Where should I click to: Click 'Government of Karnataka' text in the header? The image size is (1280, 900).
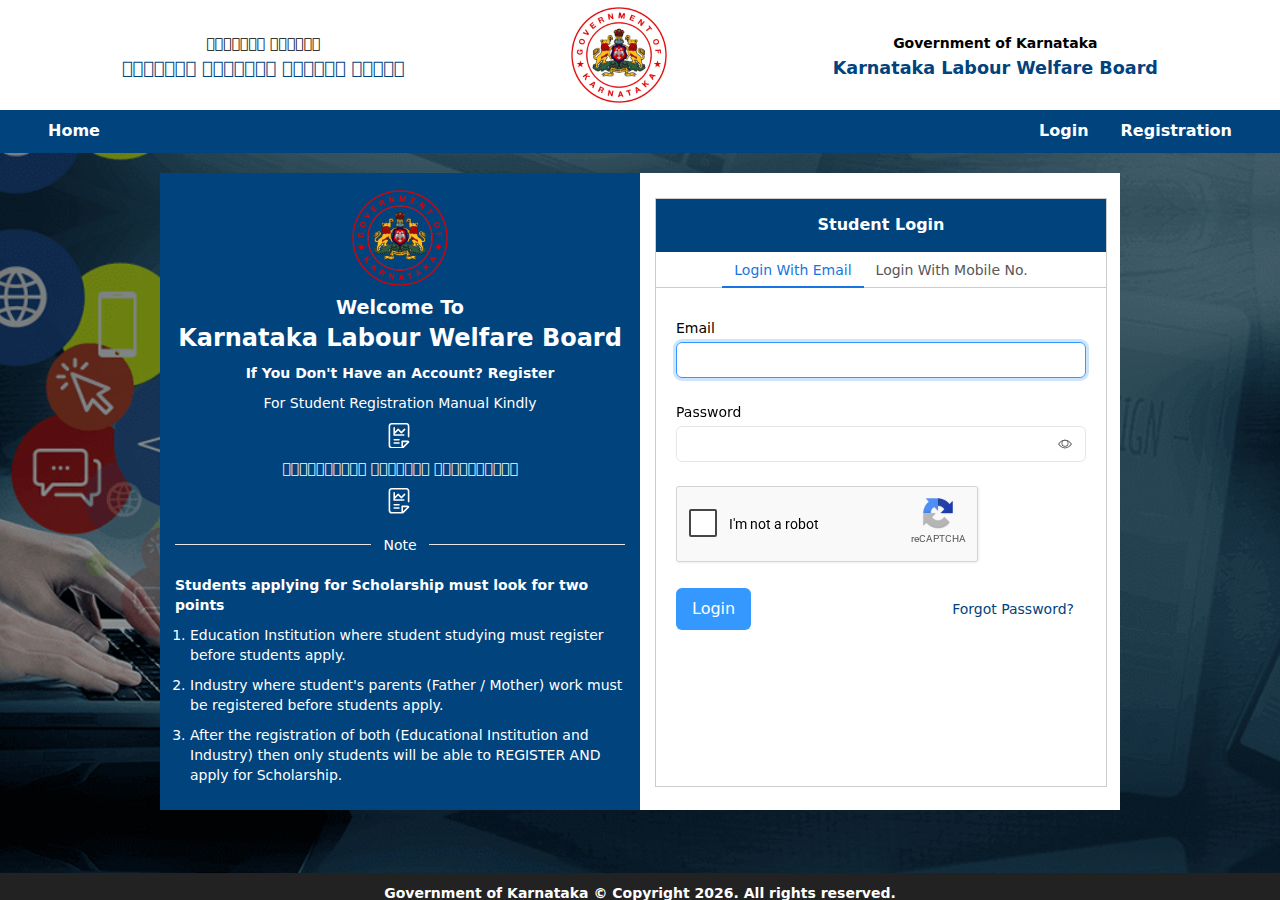(x=995, y=43)
